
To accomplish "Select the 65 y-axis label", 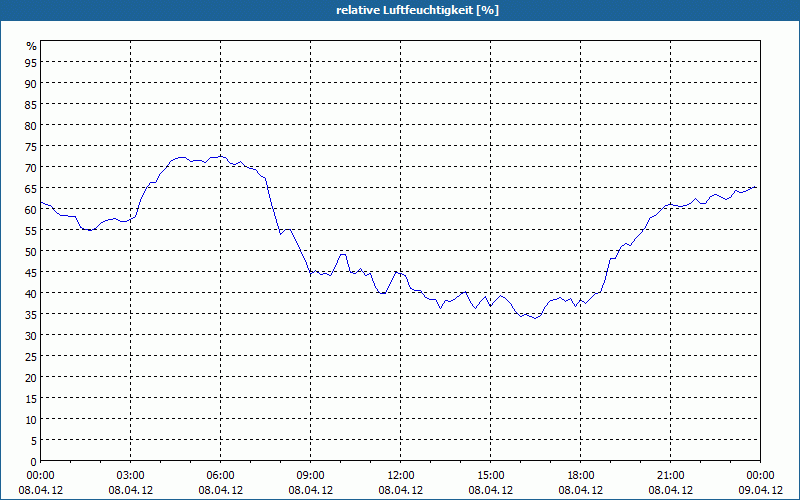I will [x=31, y=188].
